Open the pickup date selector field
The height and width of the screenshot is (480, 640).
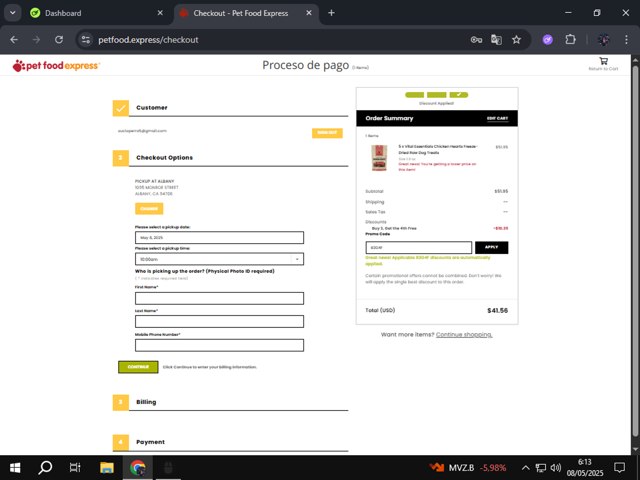[x=219, y=238]
